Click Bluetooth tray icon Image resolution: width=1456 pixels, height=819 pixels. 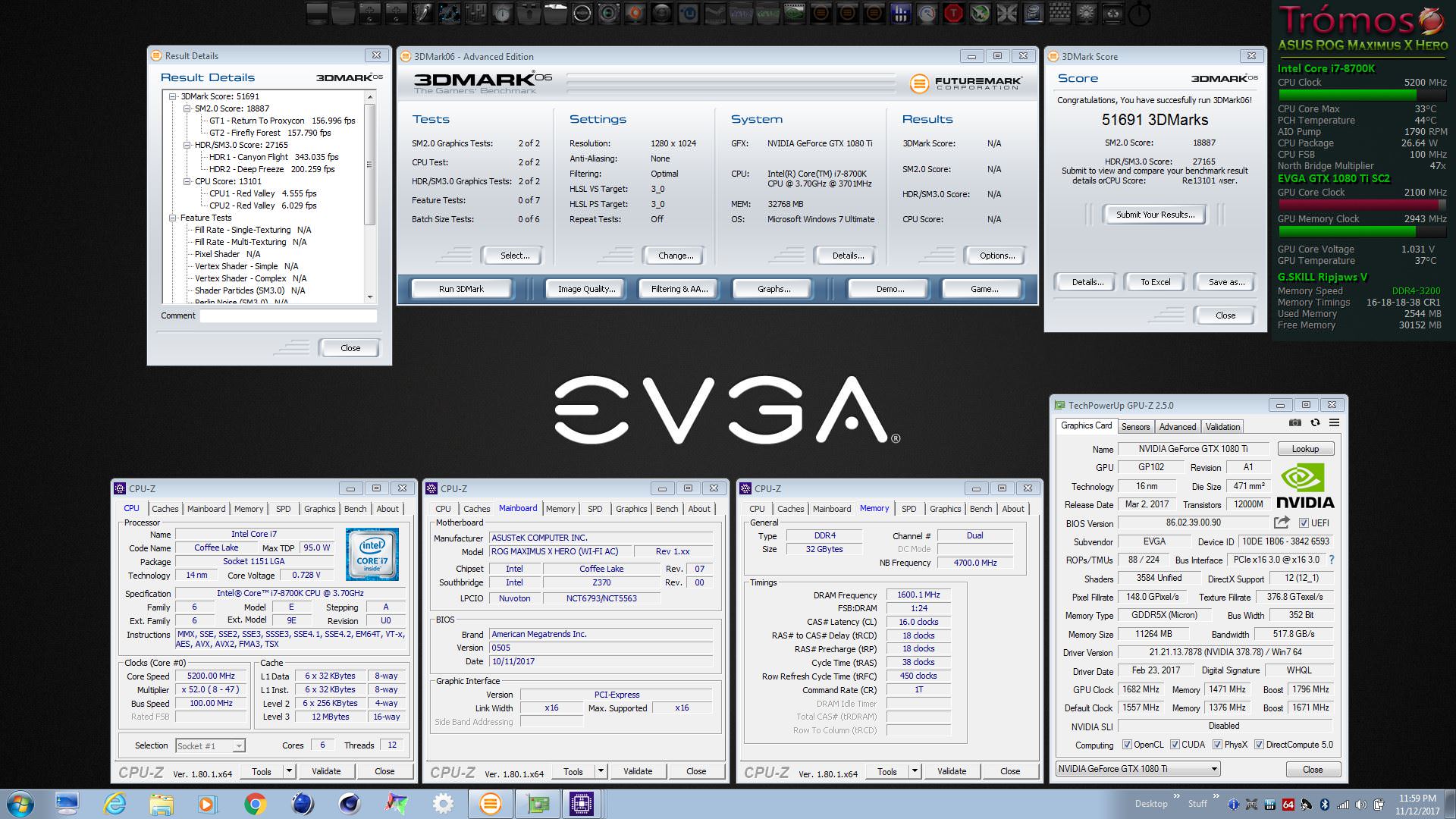point(1325,805)
